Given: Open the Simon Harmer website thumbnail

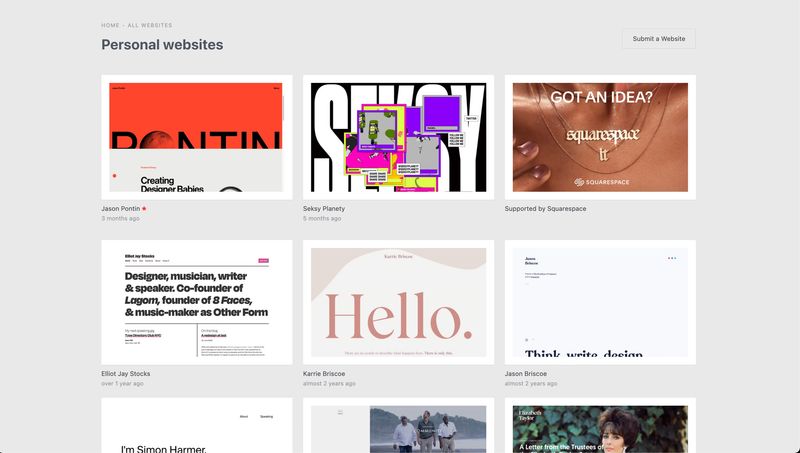Looking at the screenshot, I should pos(196,428).
